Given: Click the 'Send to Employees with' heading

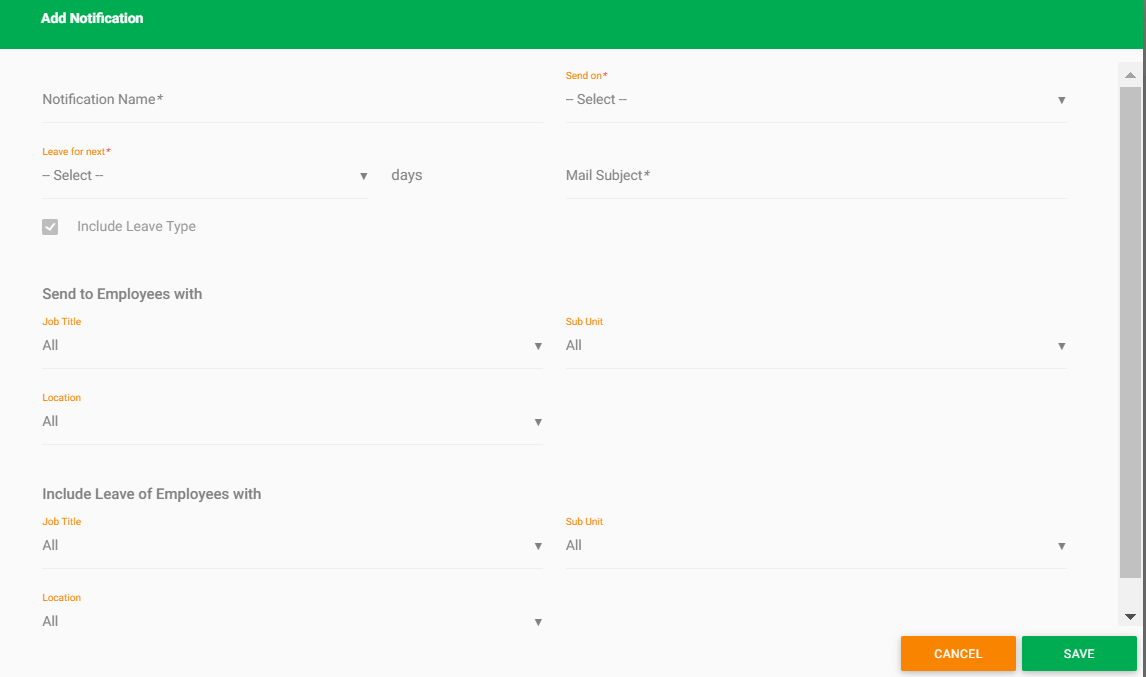Looking at the screenshot, I should point(122,294).
